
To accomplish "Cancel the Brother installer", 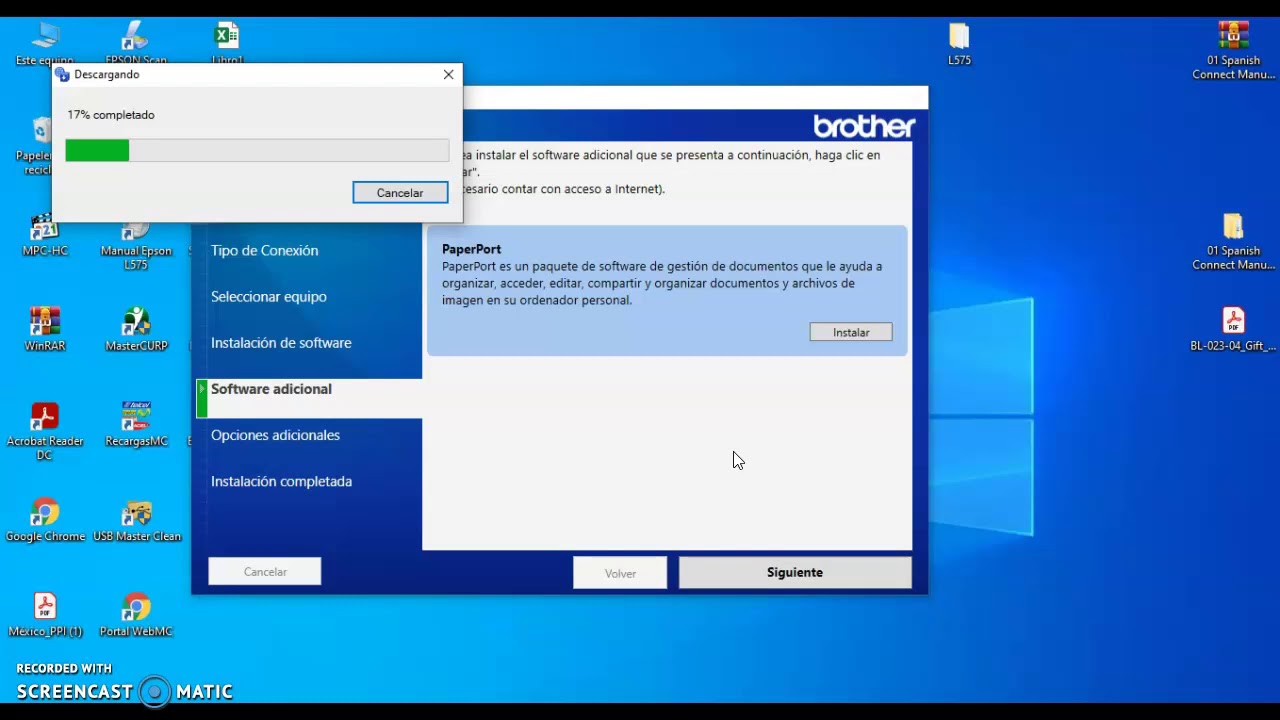I will coord(265,572).
